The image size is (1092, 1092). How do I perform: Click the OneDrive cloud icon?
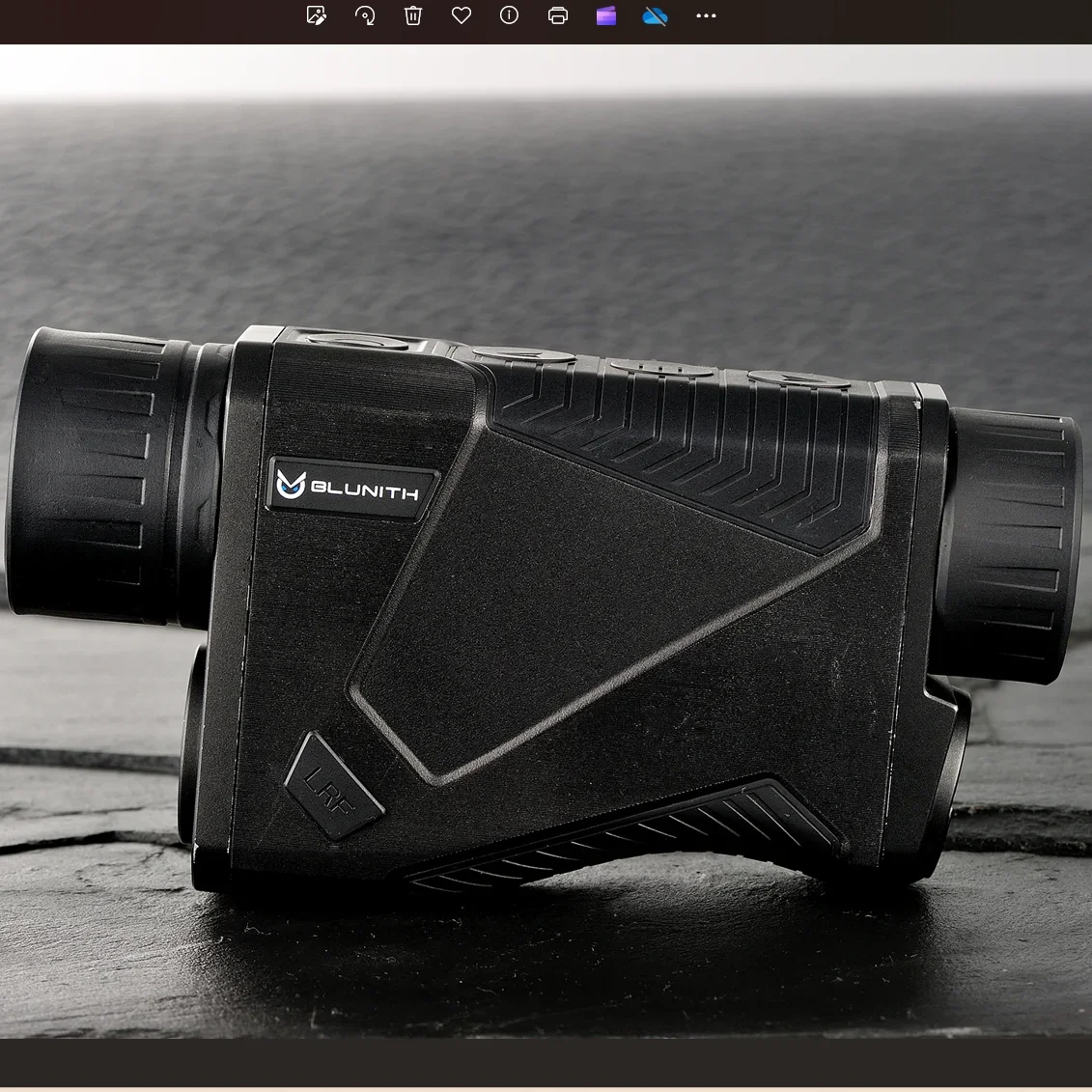[x=655, y=15]
